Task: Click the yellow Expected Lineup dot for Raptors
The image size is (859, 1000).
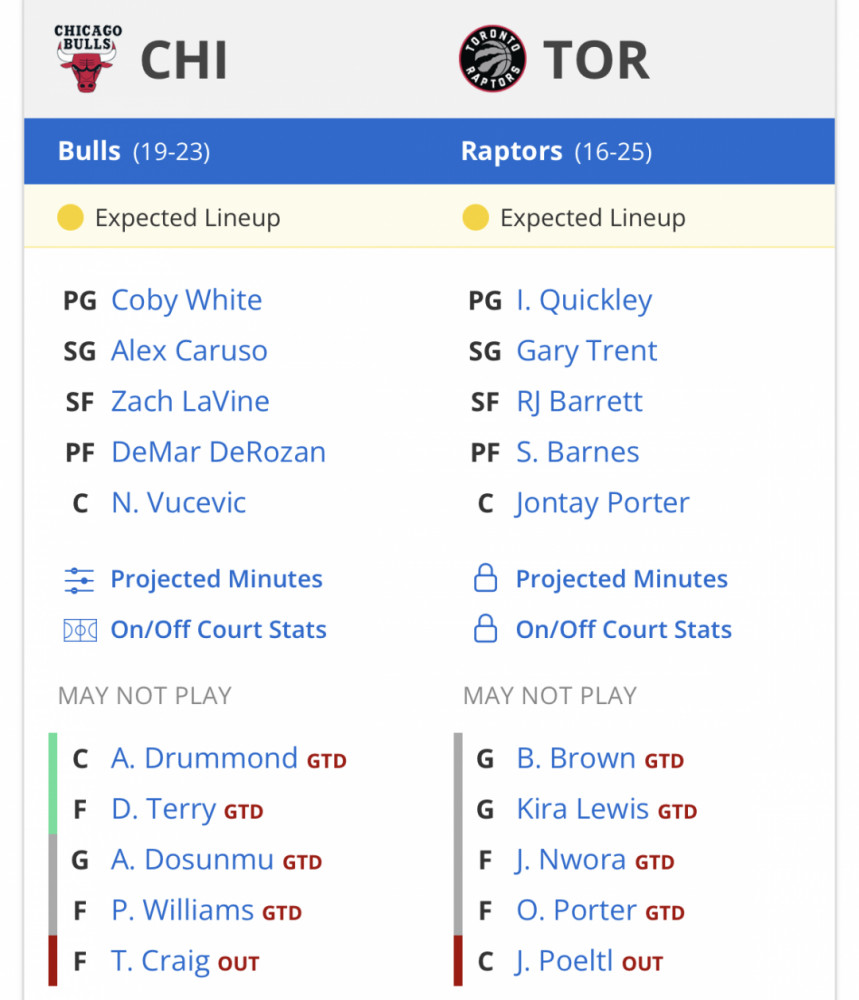Action: [x=476, y=217]
